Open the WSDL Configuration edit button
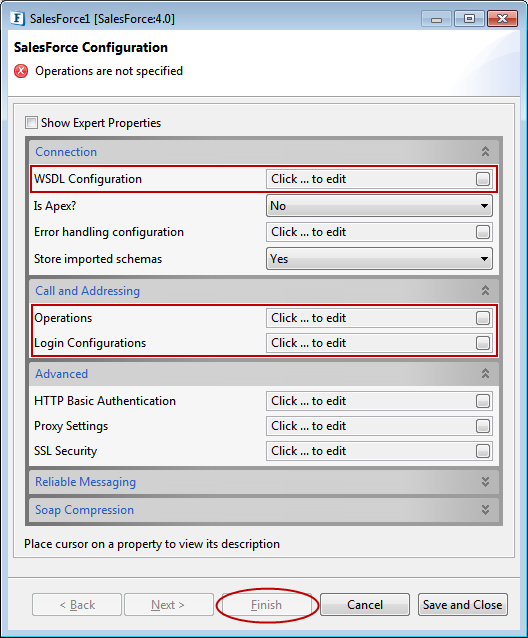The image size is (528, 638). tap(483, 179)
